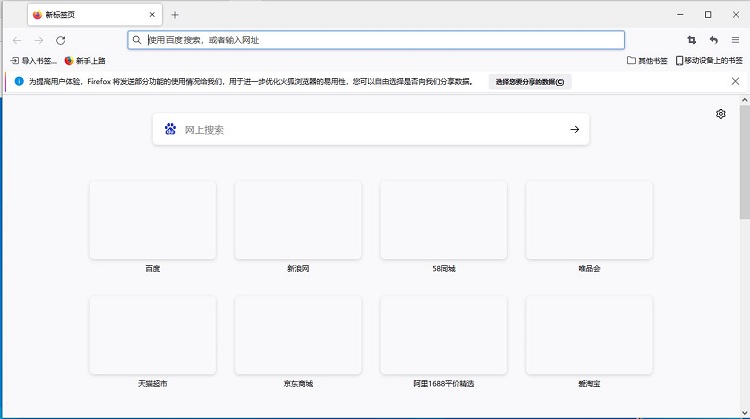This screenshot has height=419, width=750.
Task: Click the undo arrow toolbar icon
Action: (714, 40)
